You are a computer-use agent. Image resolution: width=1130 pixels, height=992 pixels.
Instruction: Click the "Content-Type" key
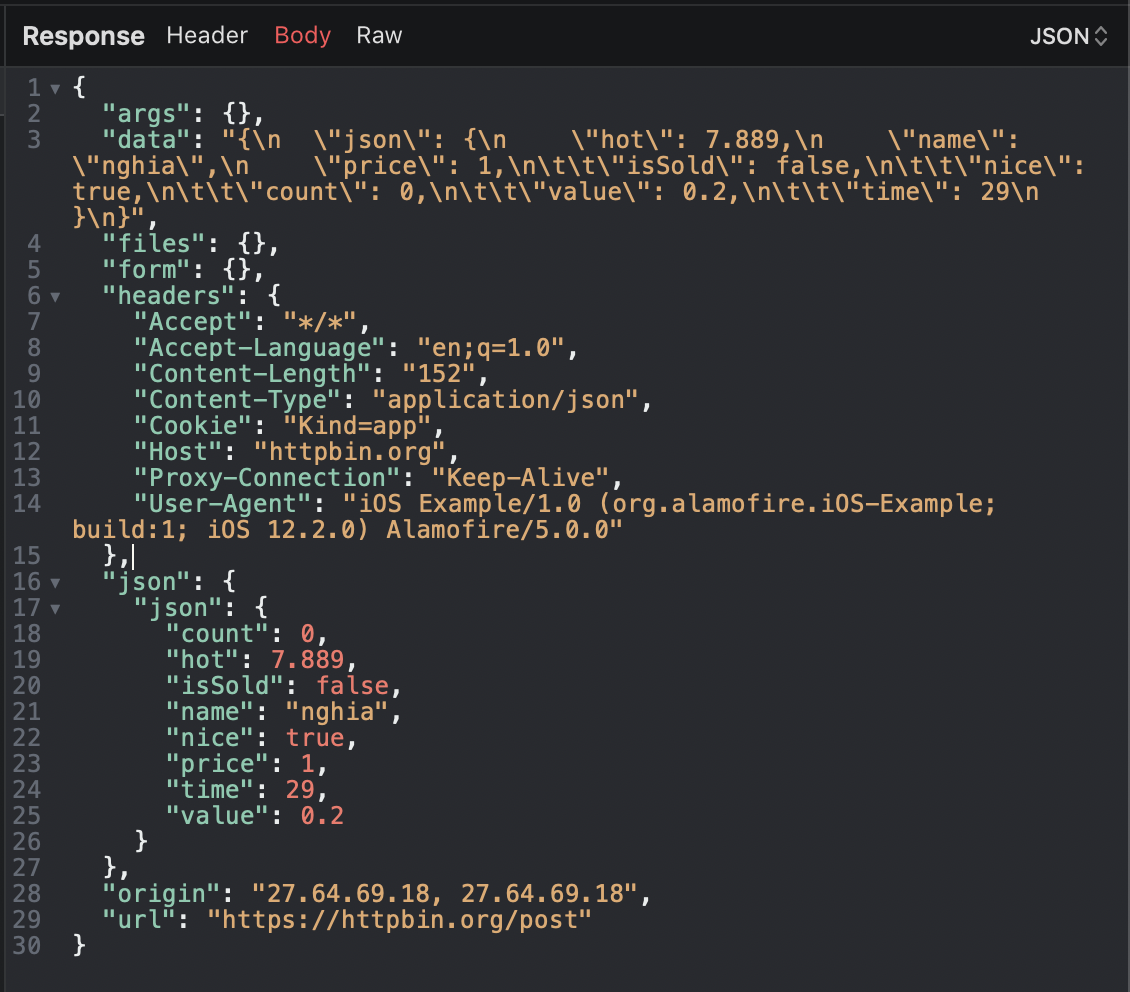[x=237, y=399]
